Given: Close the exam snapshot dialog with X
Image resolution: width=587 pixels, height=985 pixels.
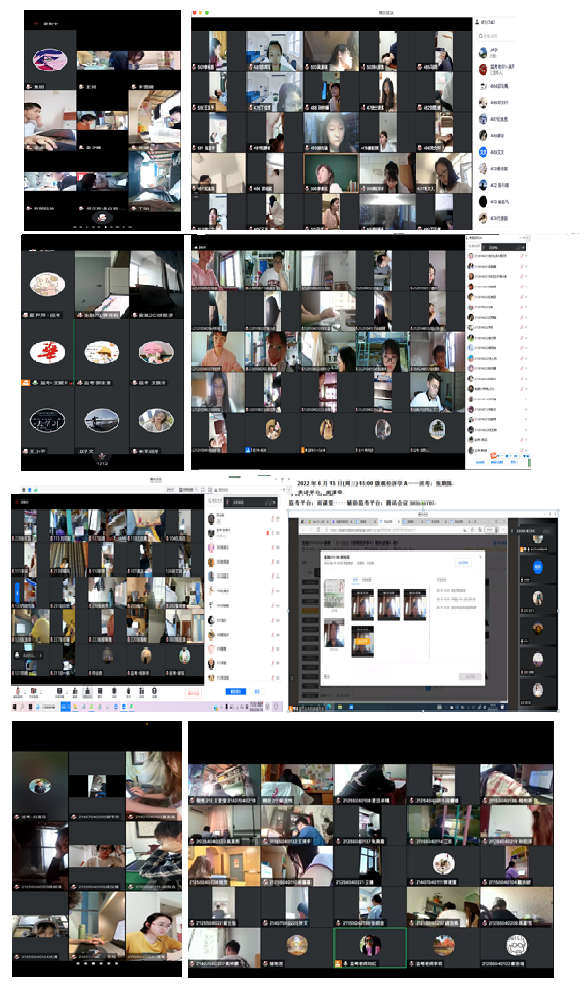Looking at the screenshot, I should [x=480, y=557].
